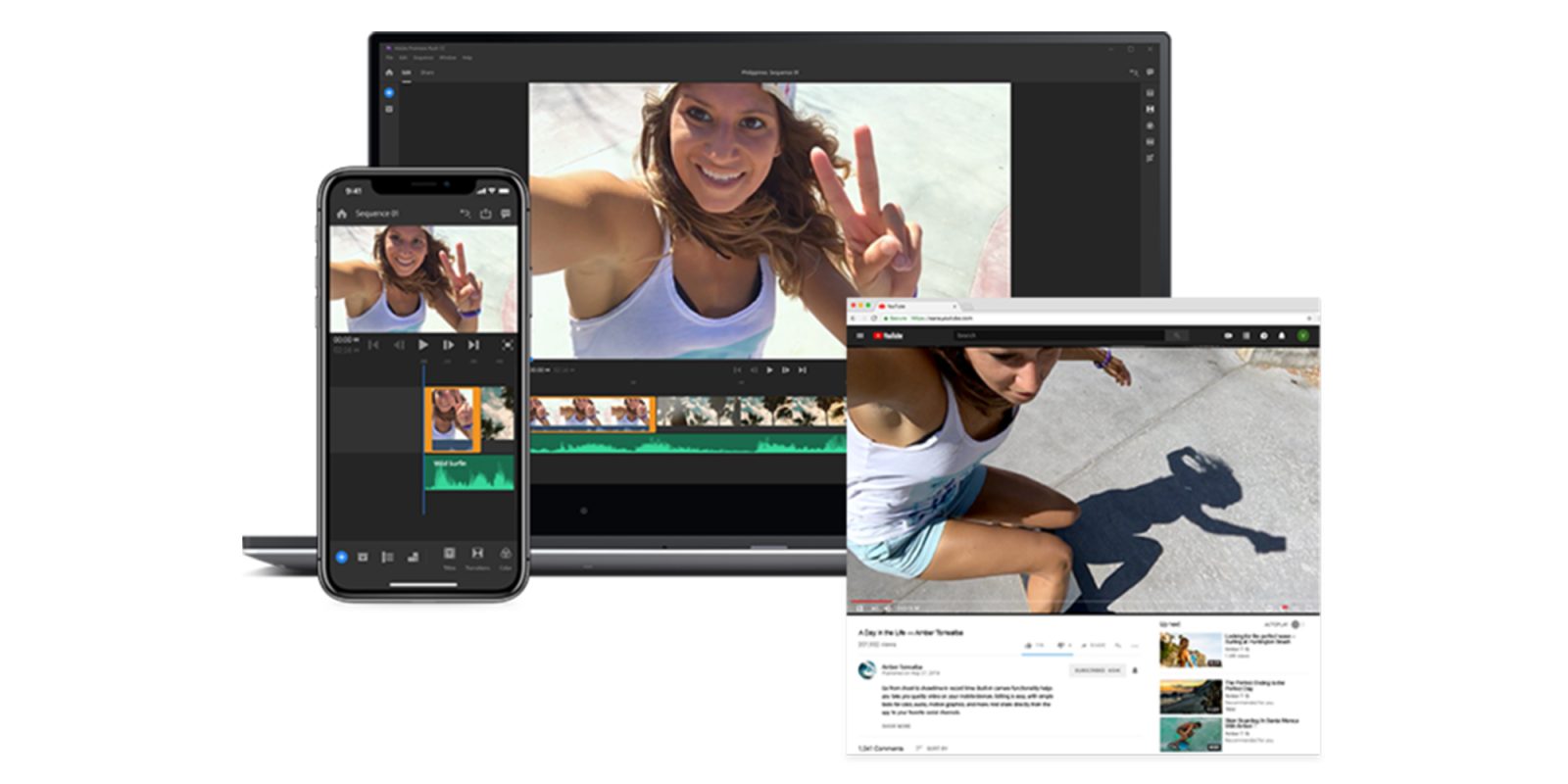Viewport: 1568px width, 784px height.
Task: Select the orange highlighted clip on phone timeline
Action: 452,418
